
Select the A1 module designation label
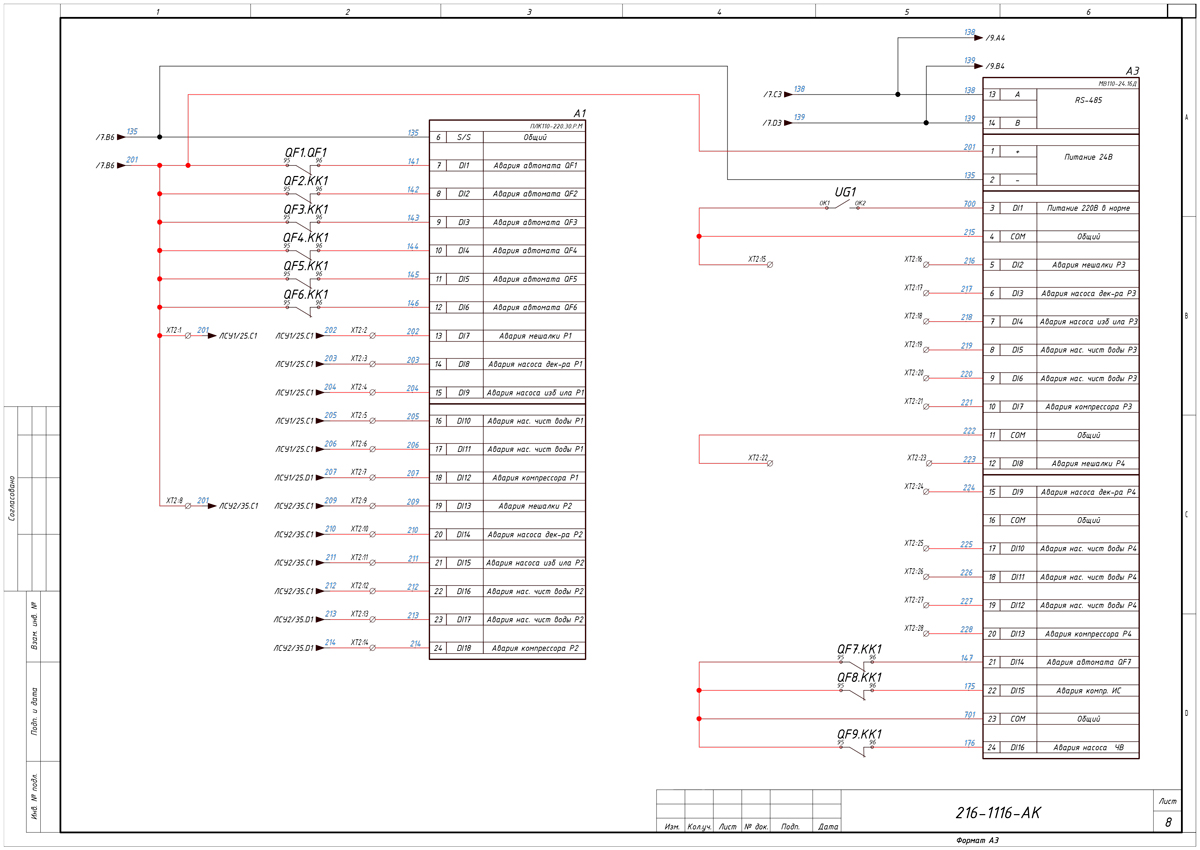[x=579, y=113]
